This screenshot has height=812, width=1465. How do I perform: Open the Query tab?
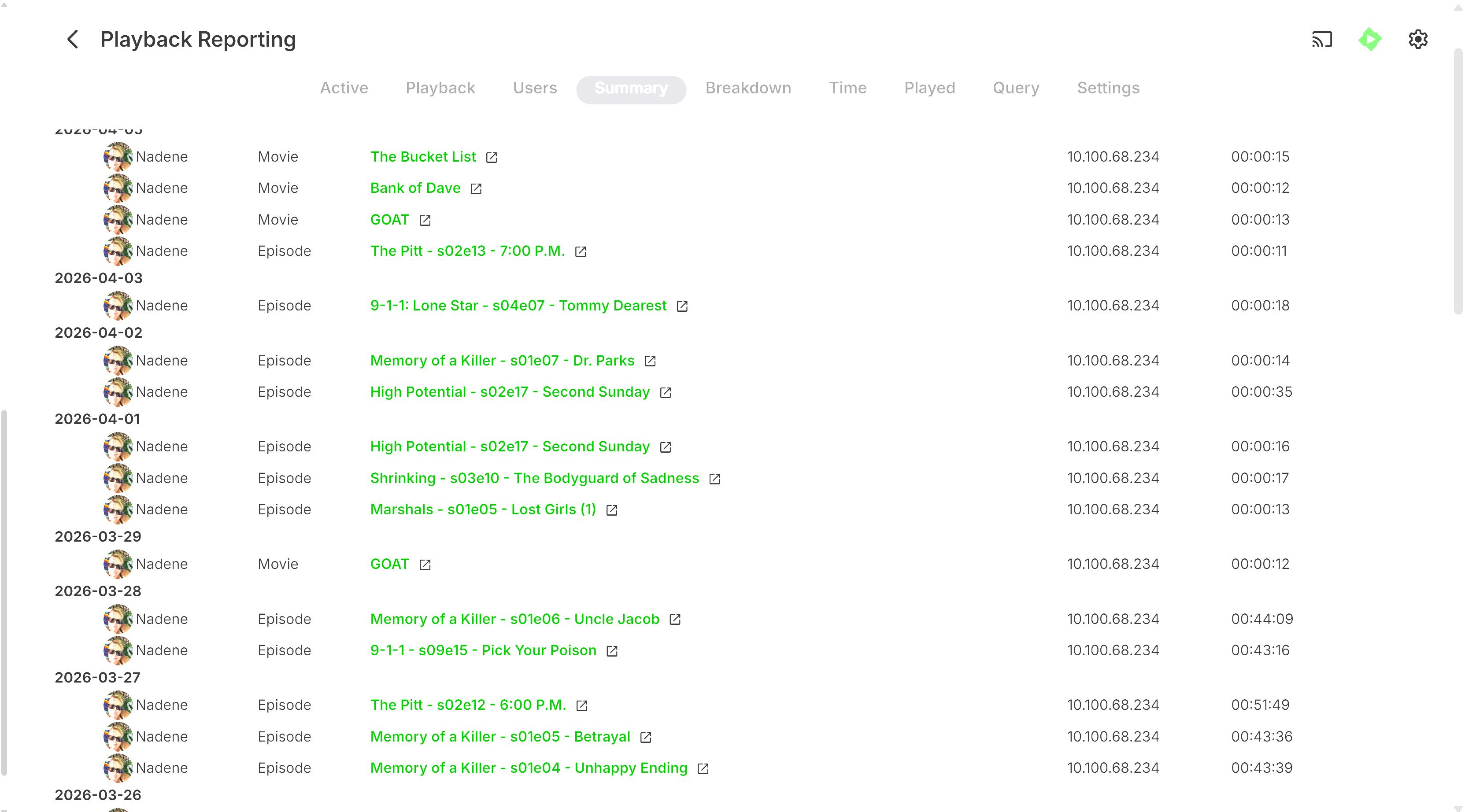click(1016, 88)
